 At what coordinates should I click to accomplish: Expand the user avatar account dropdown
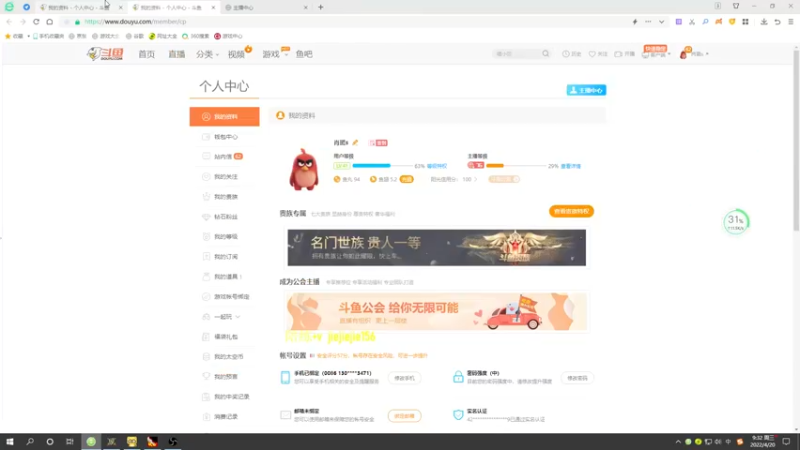(x=694, y=54)
